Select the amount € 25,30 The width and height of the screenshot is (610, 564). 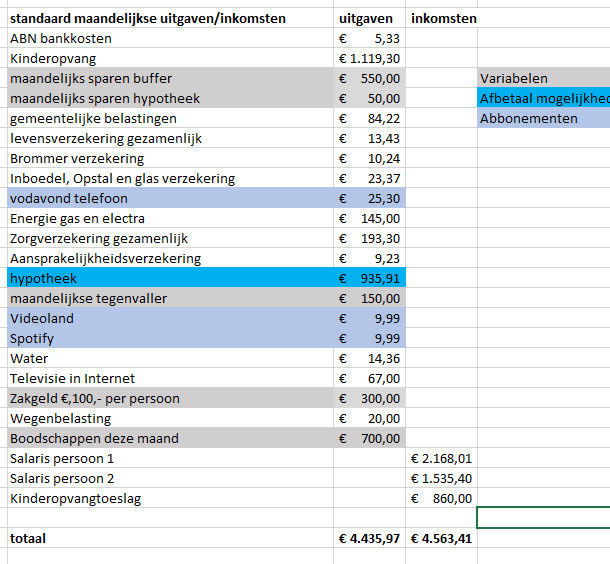(x=369, y=198)
